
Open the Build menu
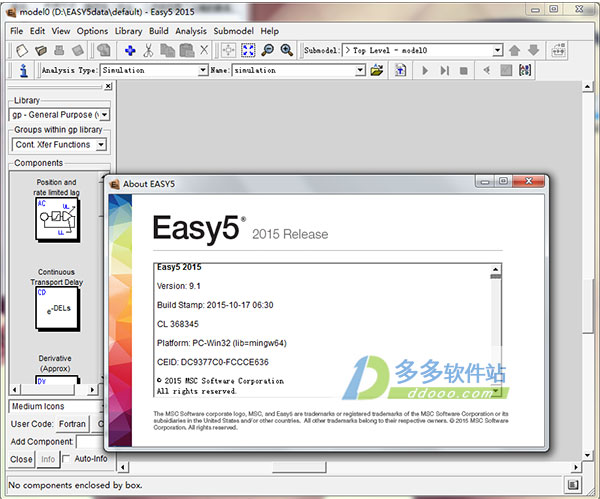[158, 31]
